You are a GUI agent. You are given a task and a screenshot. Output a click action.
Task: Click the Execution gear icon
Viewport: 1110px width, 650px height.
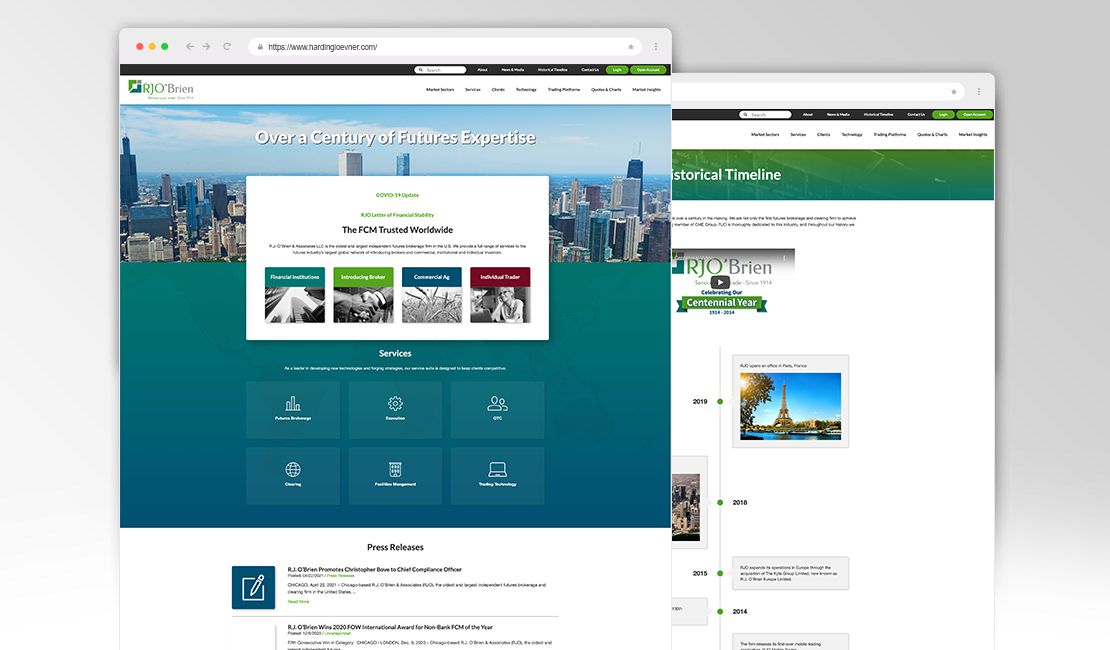tap(395, 404)
